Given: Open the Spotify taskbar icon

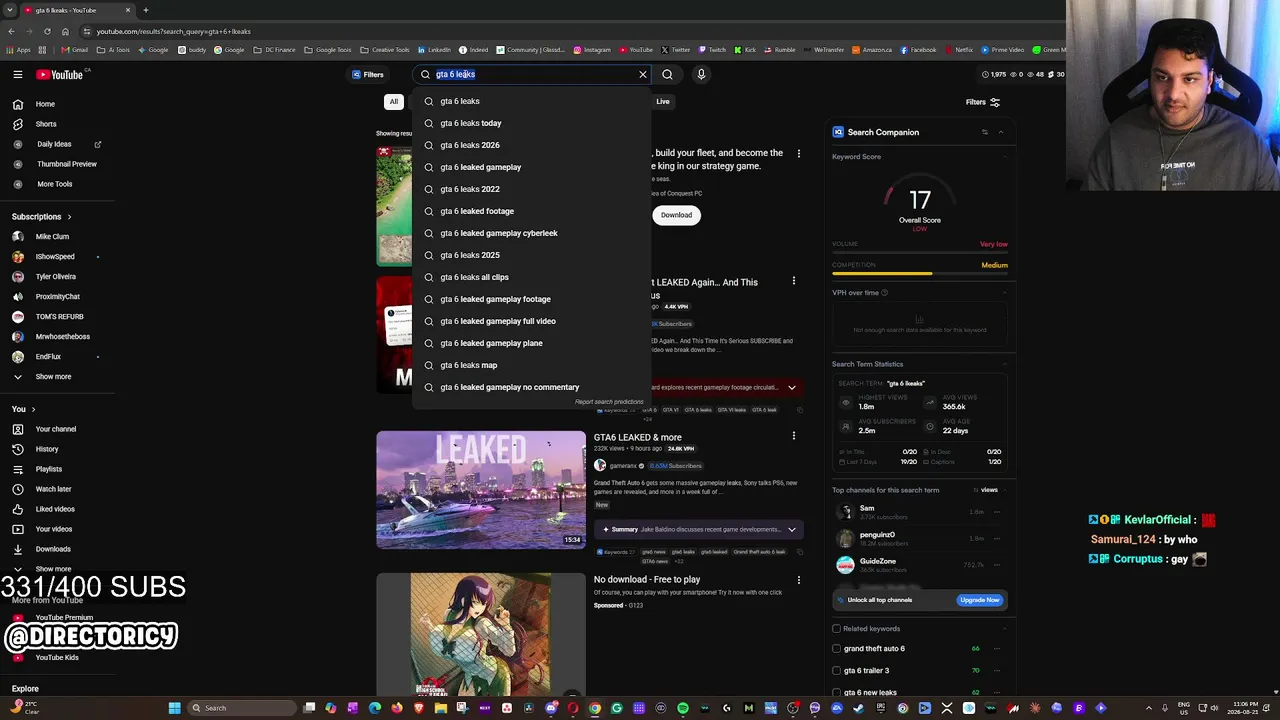Looking at the screenshot, I should click(x=683, y=708).
